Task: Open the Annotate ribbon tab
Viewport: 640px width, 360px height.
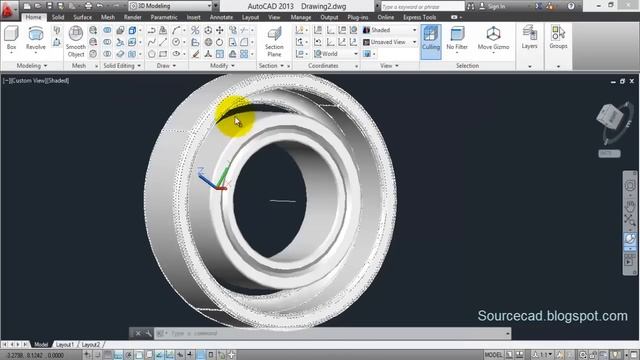Action: tap(221, 18)
